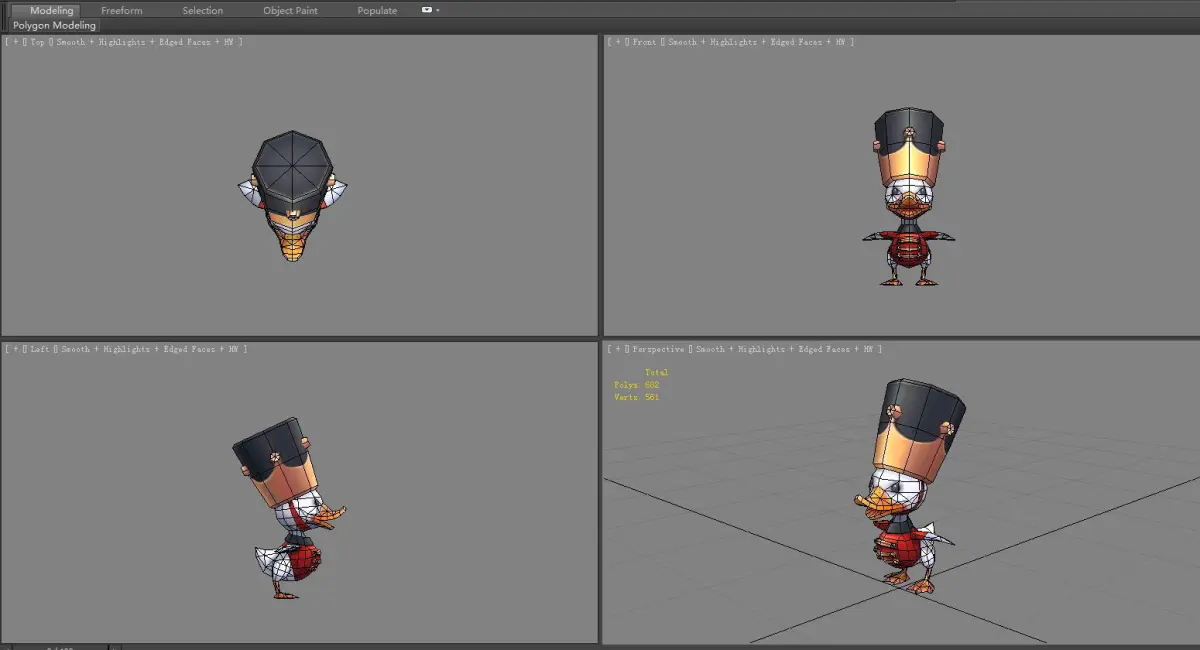This screenshot has width=1200, height=650.
Task: Open the [+] menu in the Top viewport
Action: (14, 42)
